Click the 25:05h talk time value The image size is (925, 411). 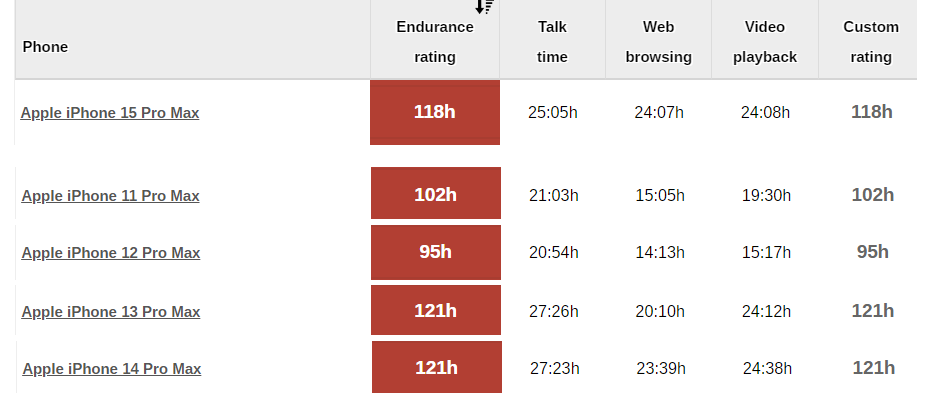(x=553, y=112)
